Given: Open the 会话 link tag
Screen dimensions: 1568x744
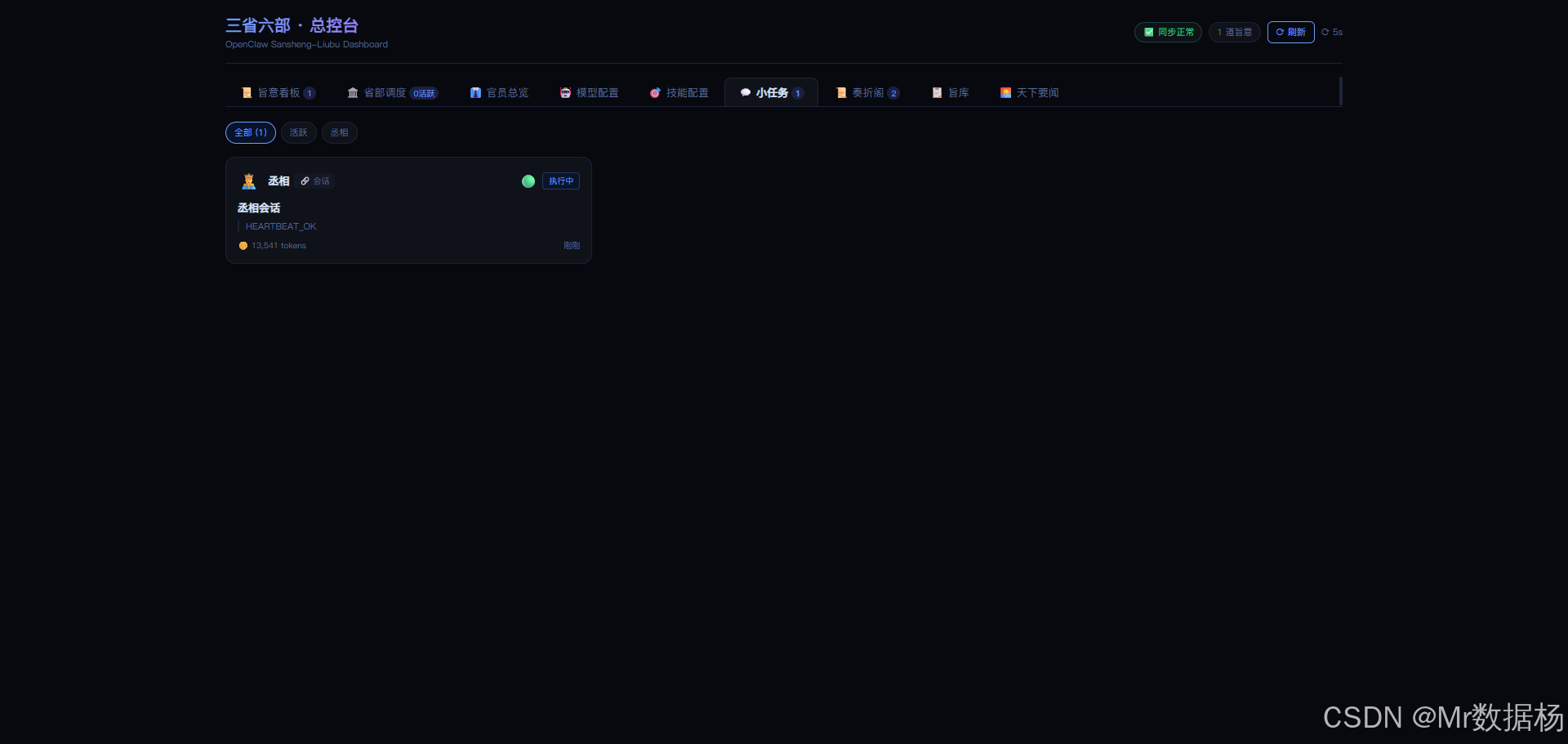Looking at the screenshot, I should coord(315,181).
